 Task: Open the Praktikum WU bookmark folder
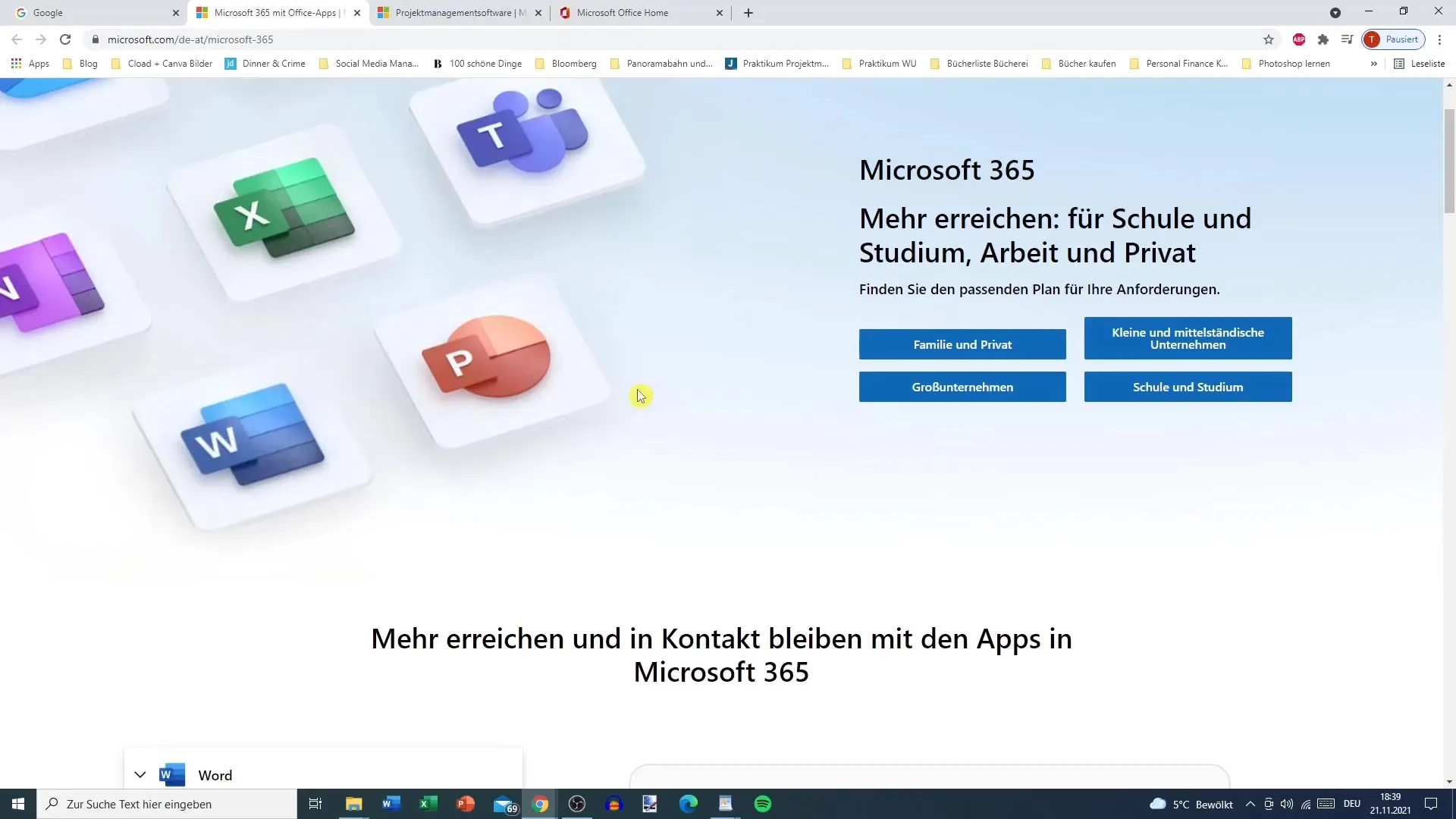(x=879, y=64)
